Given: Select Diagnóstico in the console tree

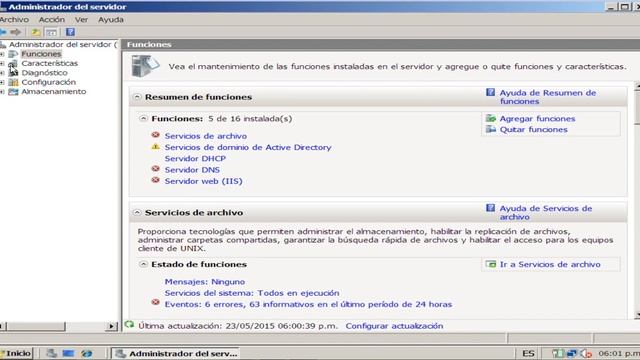Looking at the screenshot, I should (44, 73).
